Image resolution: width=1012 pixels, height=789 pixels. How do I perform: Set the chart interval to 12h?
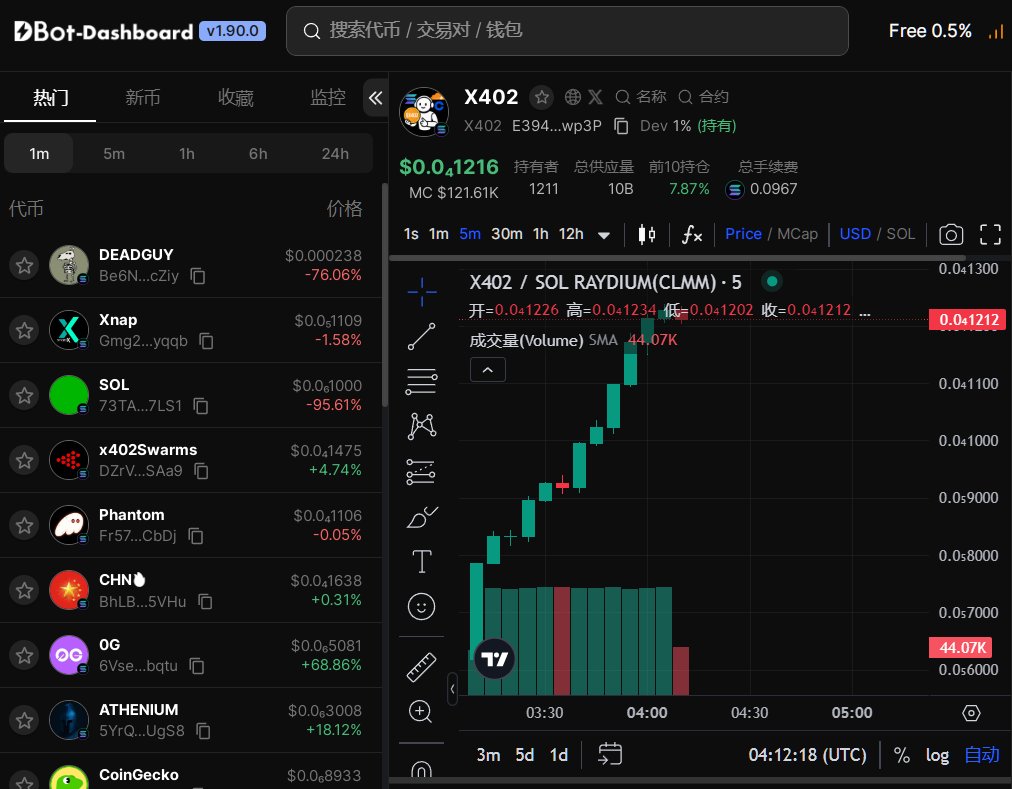(x=571, y=234)
